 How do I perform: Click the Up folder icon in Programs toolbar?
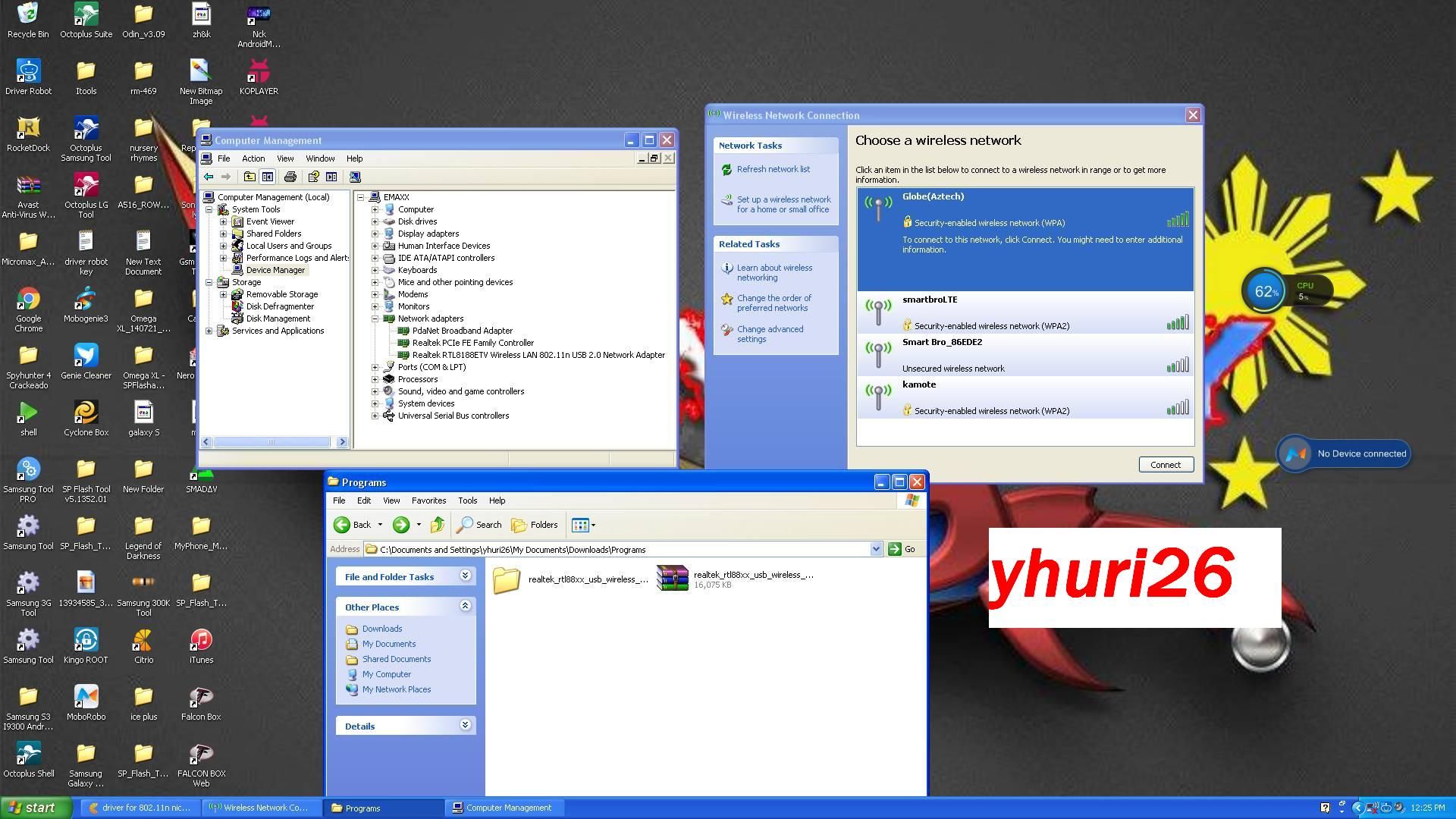click(438, 525)
